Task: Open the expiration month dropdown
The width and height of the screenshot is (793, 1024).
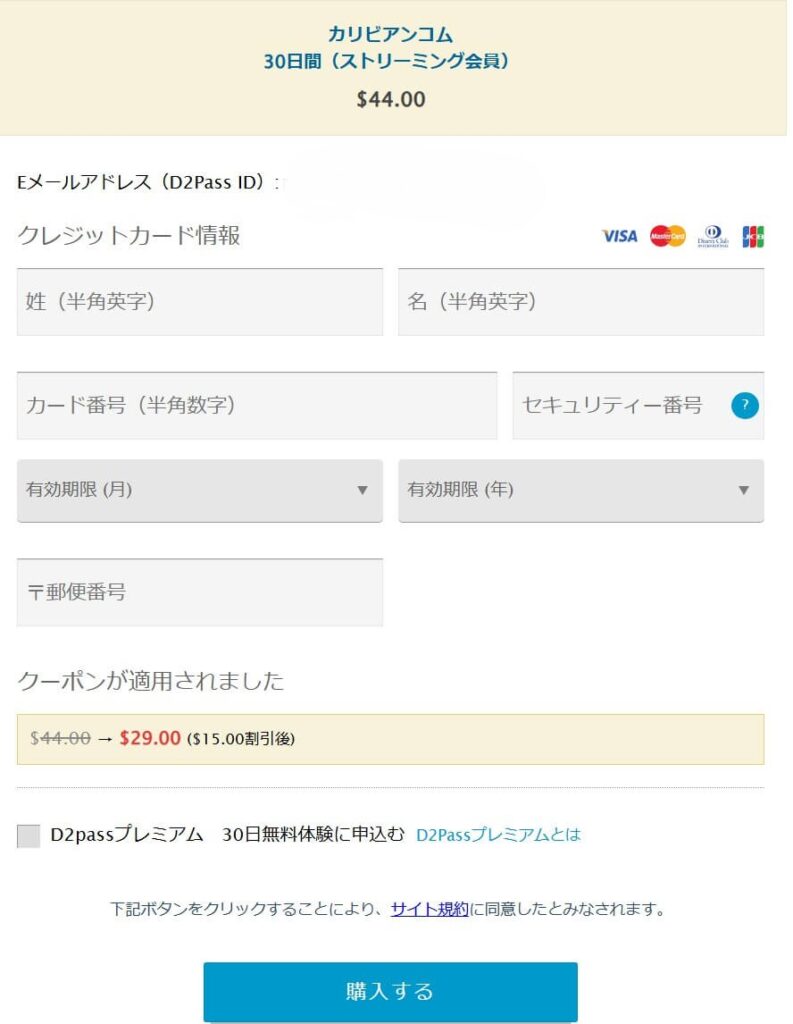Action: (x=199, y=490)
